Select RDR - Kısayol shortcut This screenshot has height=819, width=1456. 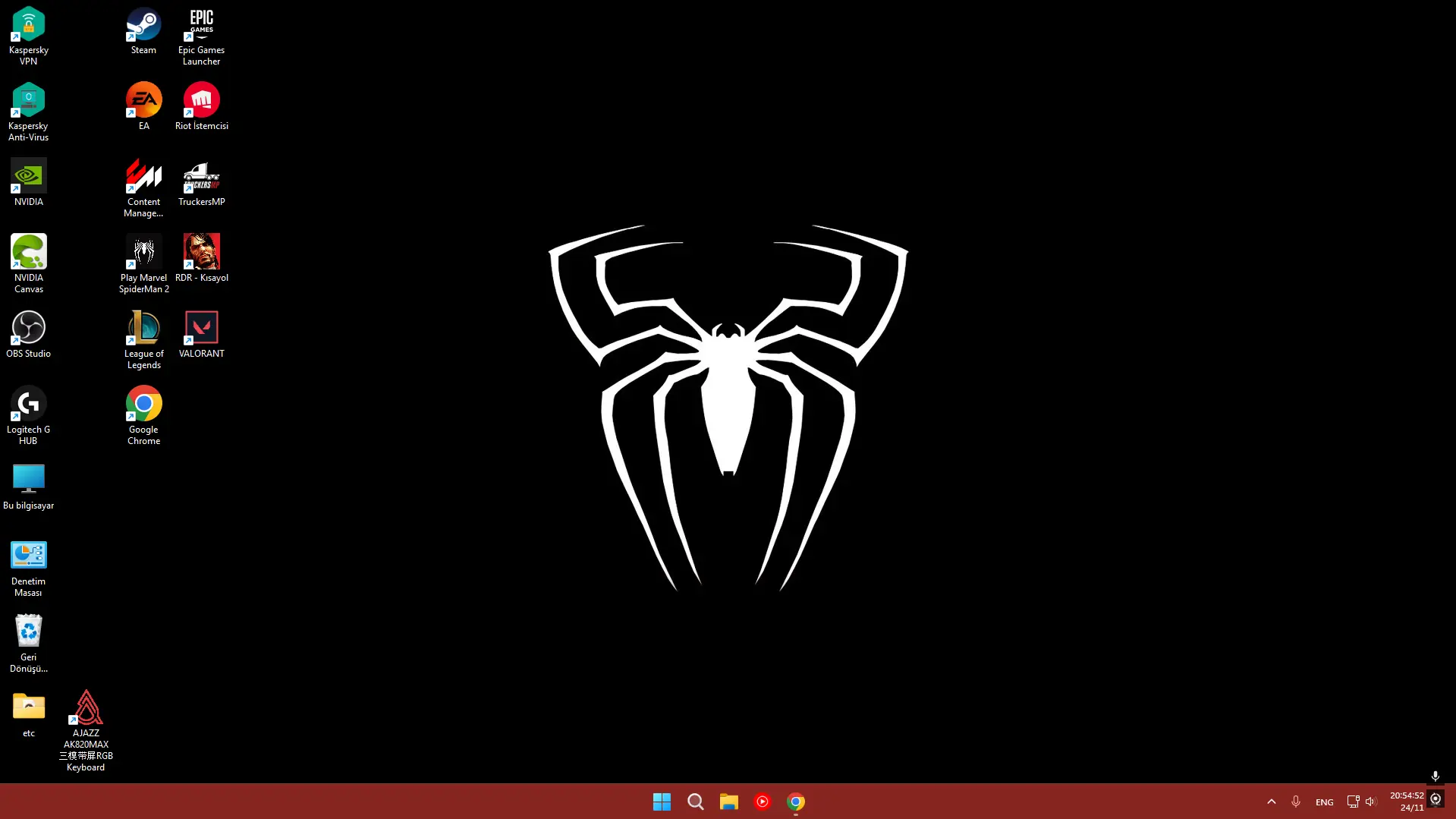click(201, 258)
